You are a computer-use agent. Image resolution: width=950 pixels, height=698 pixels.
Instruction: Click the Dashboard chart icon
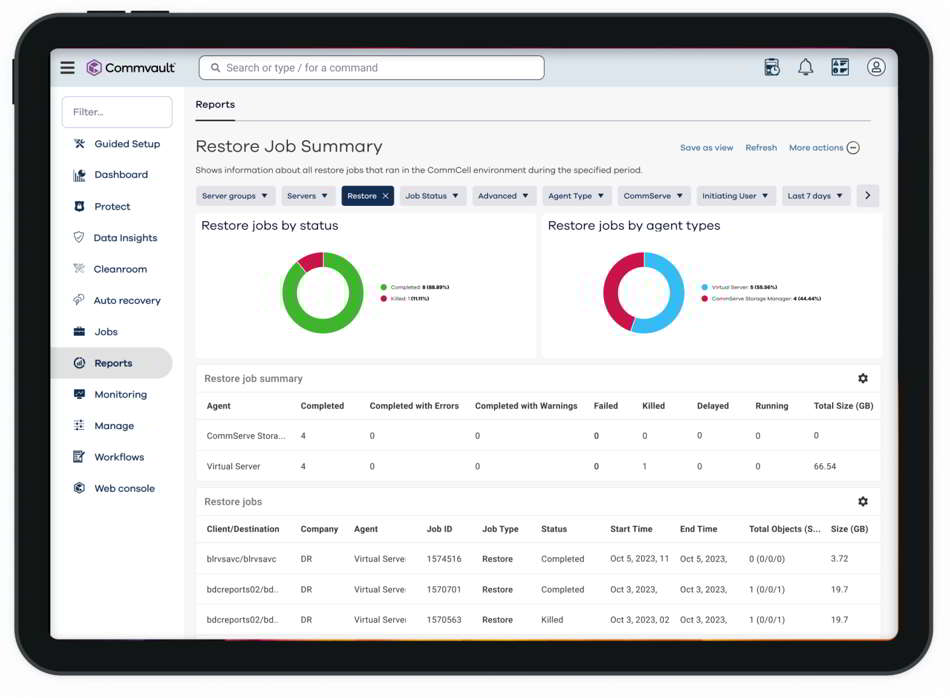(79, 175)
